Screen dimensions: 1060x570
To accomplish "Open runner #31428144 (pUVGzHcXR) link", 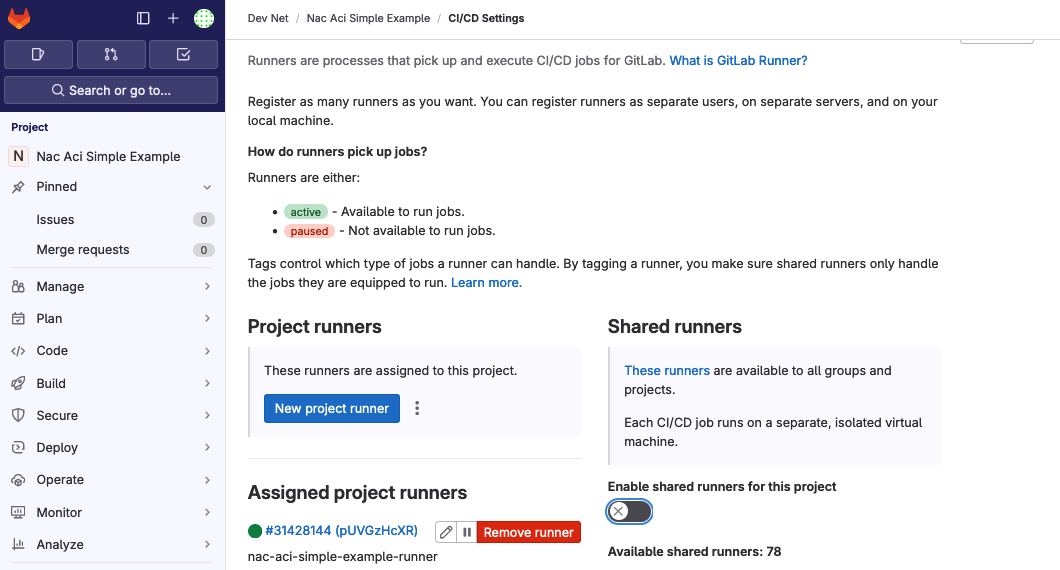I will 341,531.
